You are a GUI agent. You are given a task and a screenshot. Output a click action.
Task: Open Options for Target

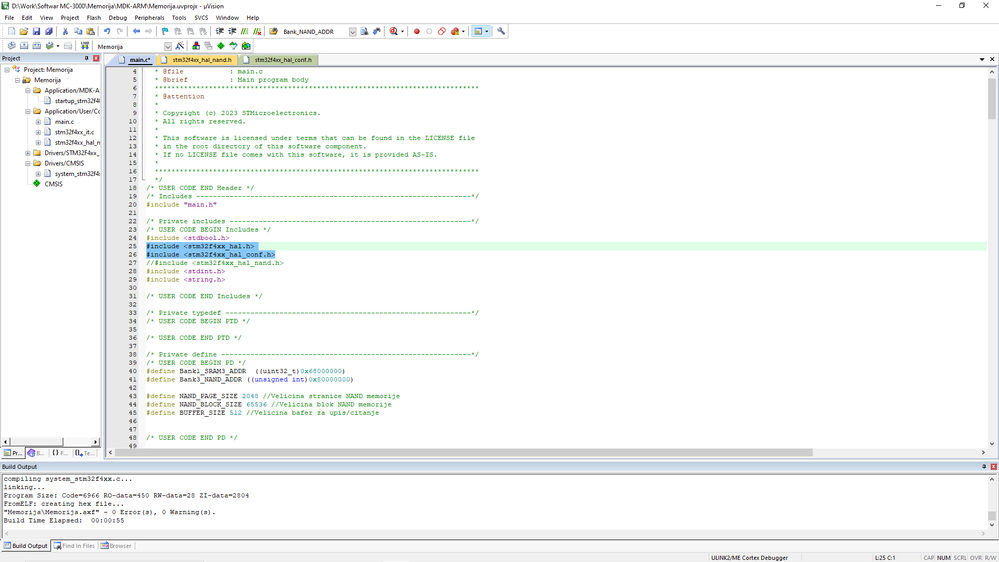(180, 46)
